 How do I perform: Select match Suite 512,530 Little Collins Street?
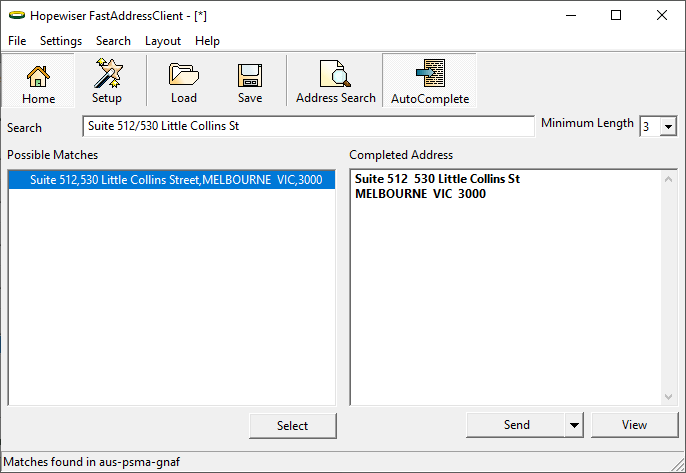click(x=172, y=180)
